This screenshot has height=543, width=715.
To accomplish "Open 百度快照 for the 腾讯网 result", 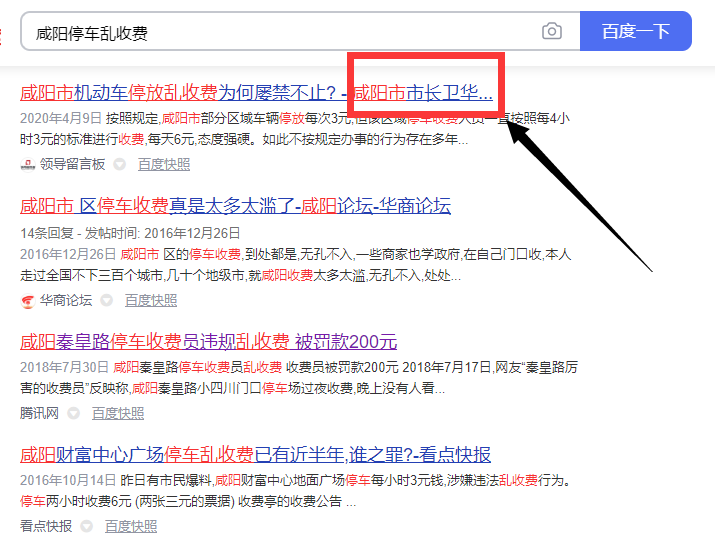I will tap(118, 413).
